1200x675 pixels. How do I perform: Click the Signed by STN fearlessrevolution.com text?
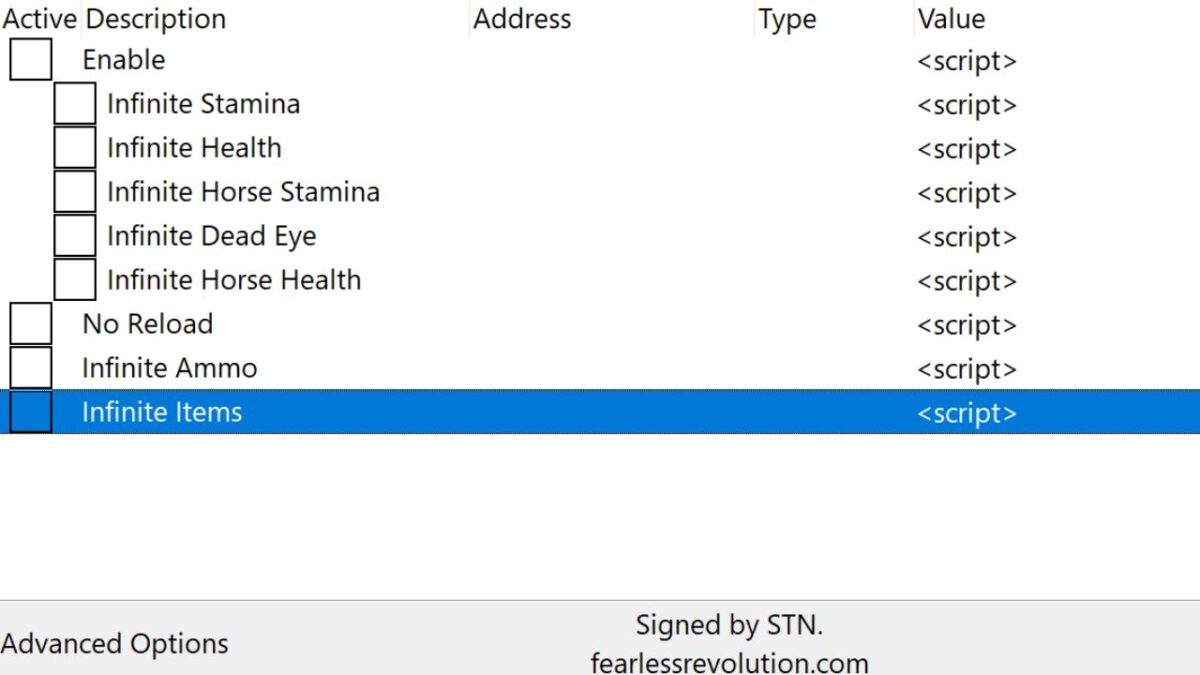coord(729,644)
